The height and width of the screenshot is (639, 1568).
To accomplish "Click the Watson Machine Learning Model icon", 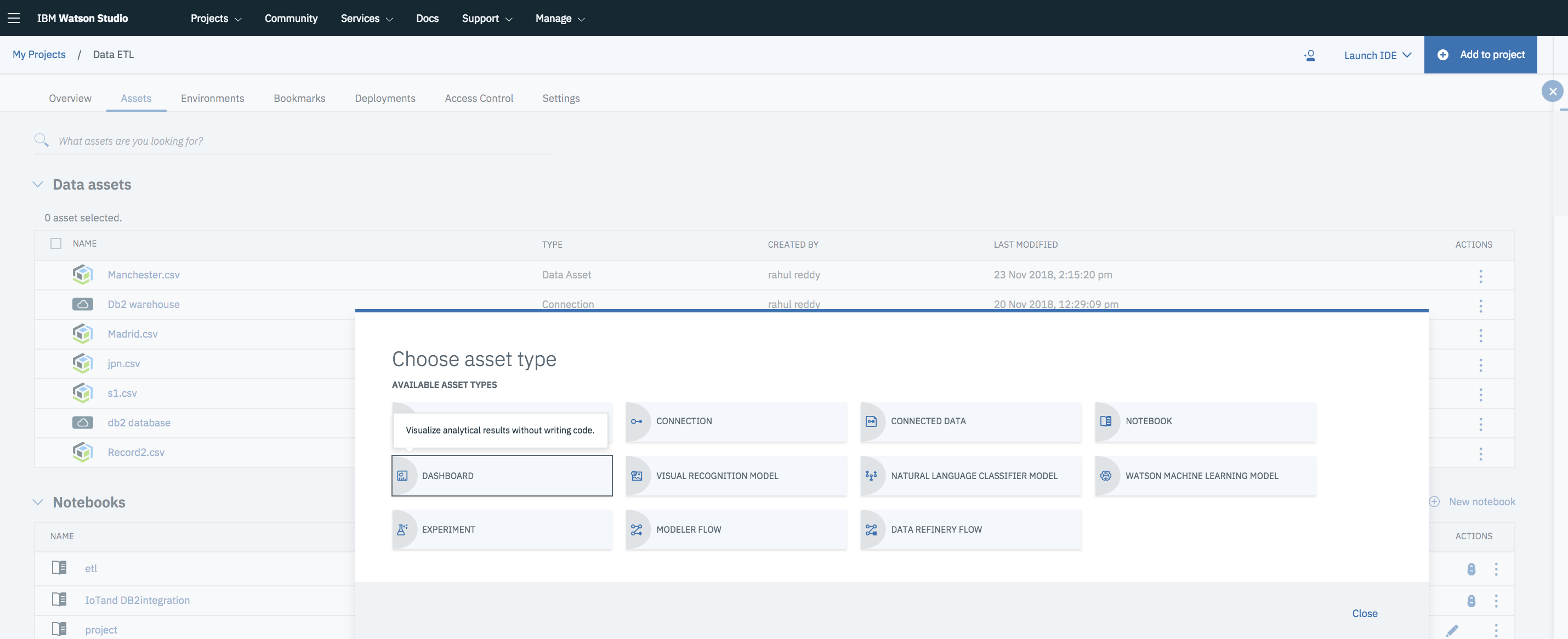I will [1105, 476].
